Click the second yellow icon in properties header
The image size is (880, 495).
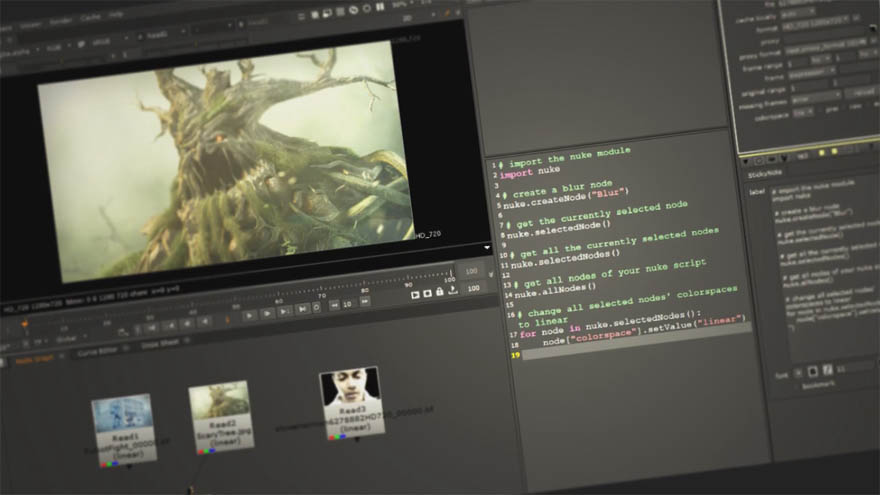tap(834, 151)
